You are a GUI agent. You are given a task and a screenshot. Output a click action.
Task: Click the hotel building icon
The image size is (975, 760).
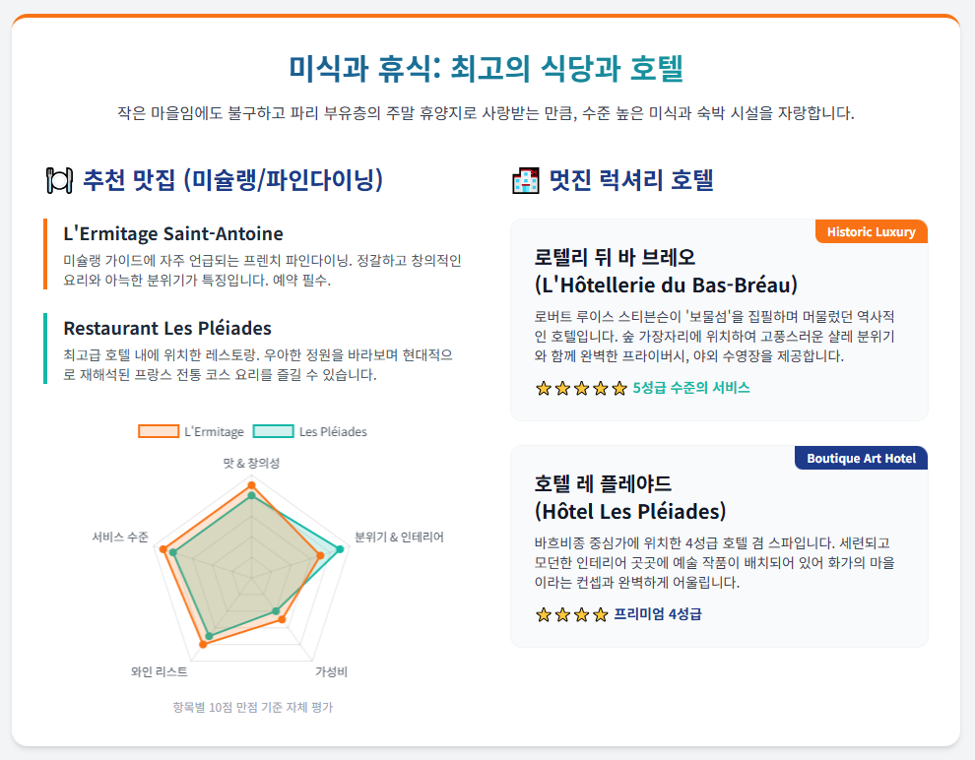click(525, 180)
